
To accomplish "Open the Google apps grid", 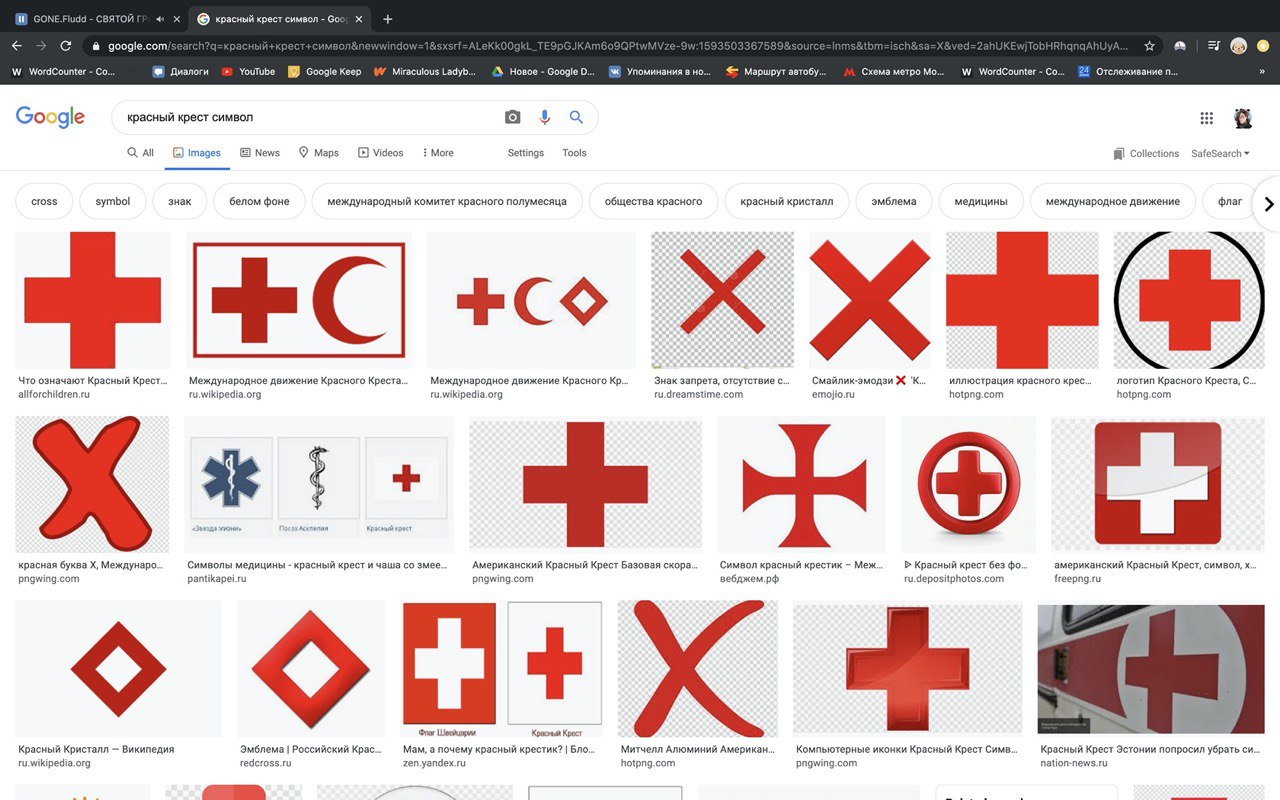I will tap(1207, 118).
